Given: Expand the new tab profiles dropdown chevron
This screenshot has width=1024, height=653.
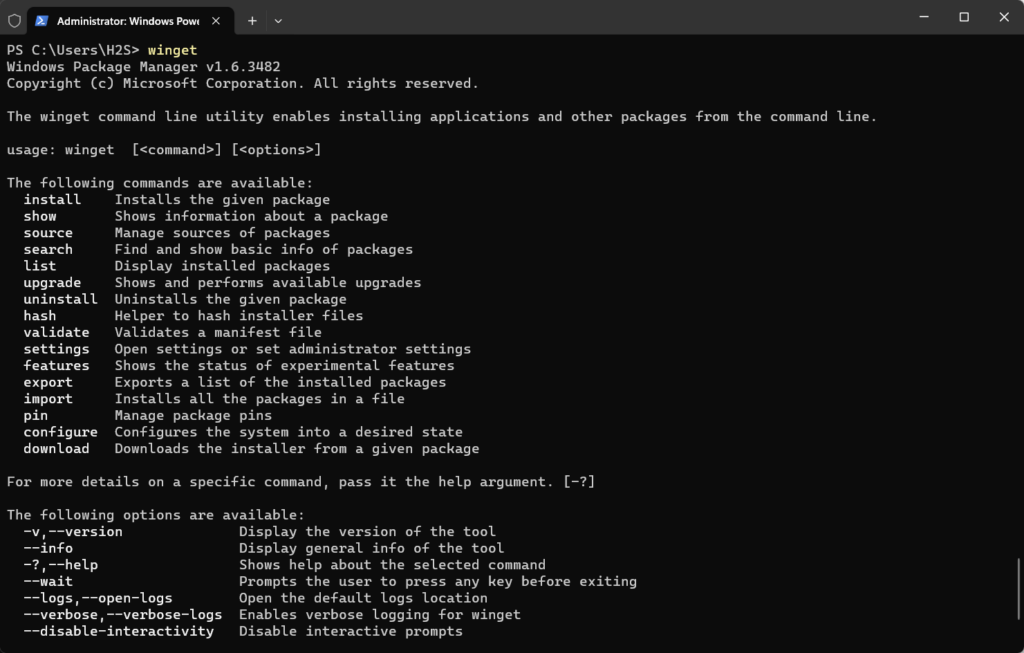Looking at the screenshot, I should coord(278,21).
